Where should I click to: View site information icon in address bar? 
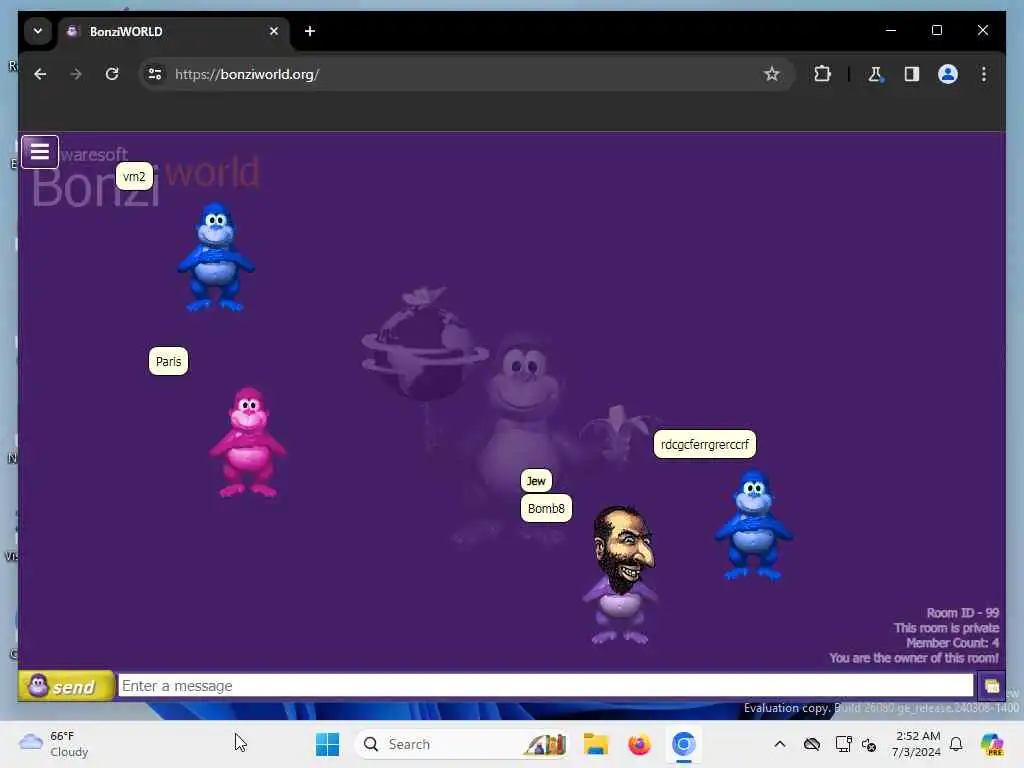coord(155,74)
